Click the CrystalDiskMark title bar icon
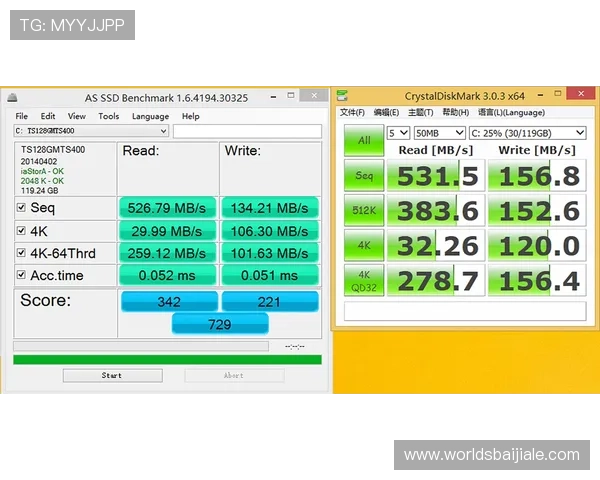Screen dimensions: 600x480 [x=343, y=96]
